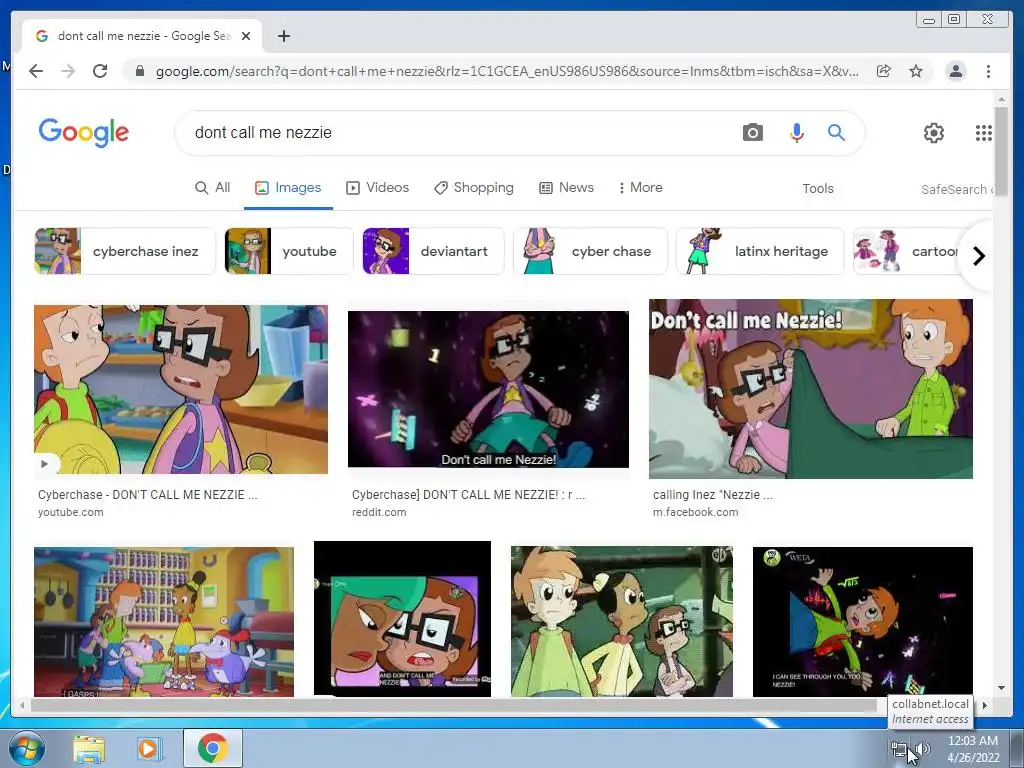This screenshot has height=768, width=1024.
Task: Open the SafeSearch setting
Action: point(957,189)
